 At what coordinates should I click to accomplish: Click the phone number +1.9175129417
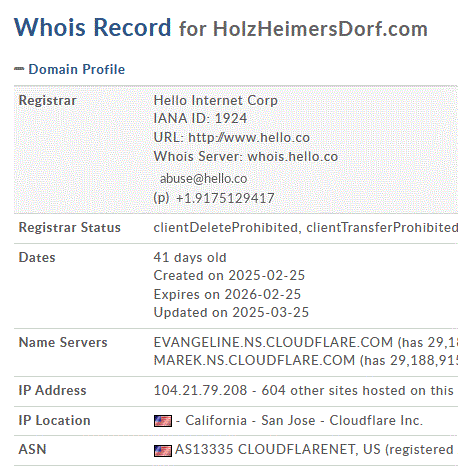click(225, 198)
